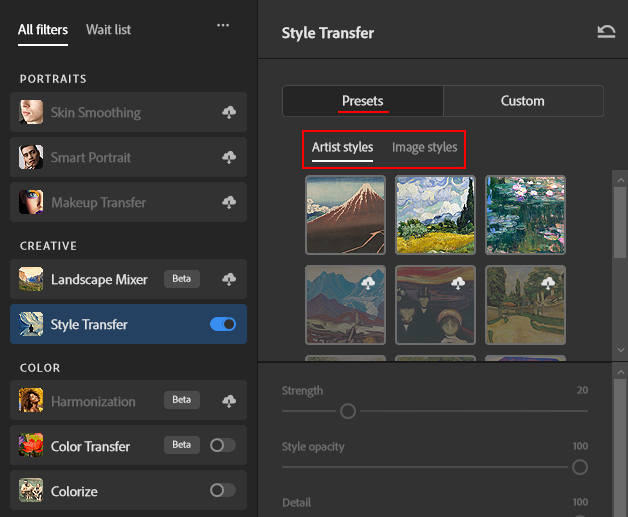Switch to the Wait list tab
Viewport: 628px width, 517px height.
point(108,30)
